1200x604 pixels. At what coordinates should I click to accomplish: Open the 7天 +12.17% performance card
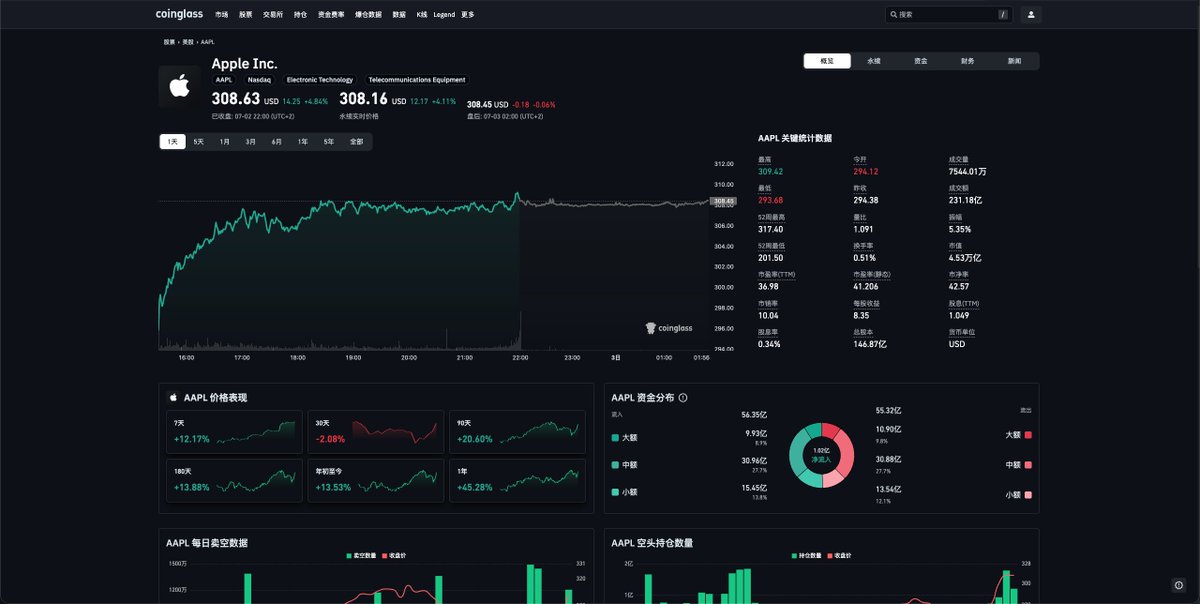234,432
